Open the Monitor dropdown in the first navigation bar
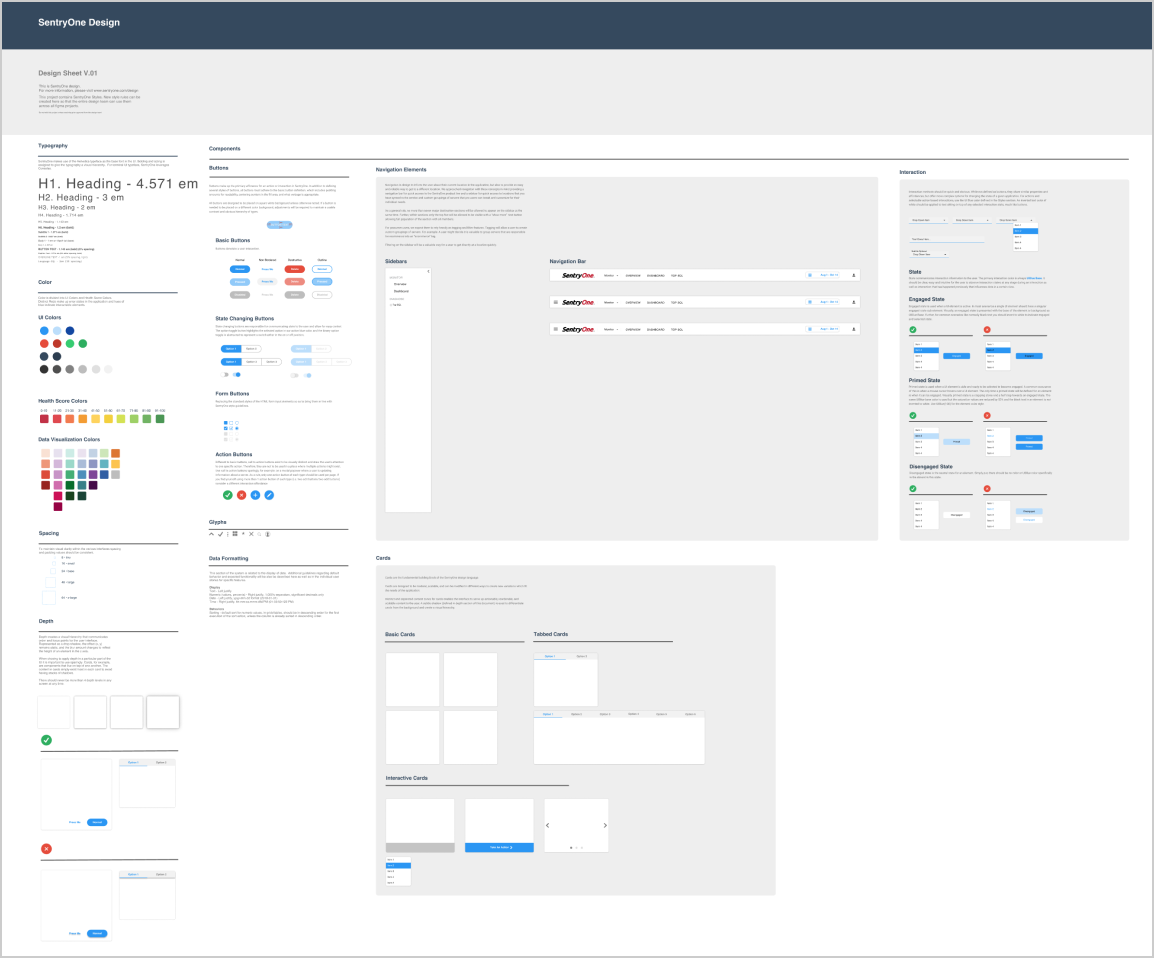 [610, 275]
